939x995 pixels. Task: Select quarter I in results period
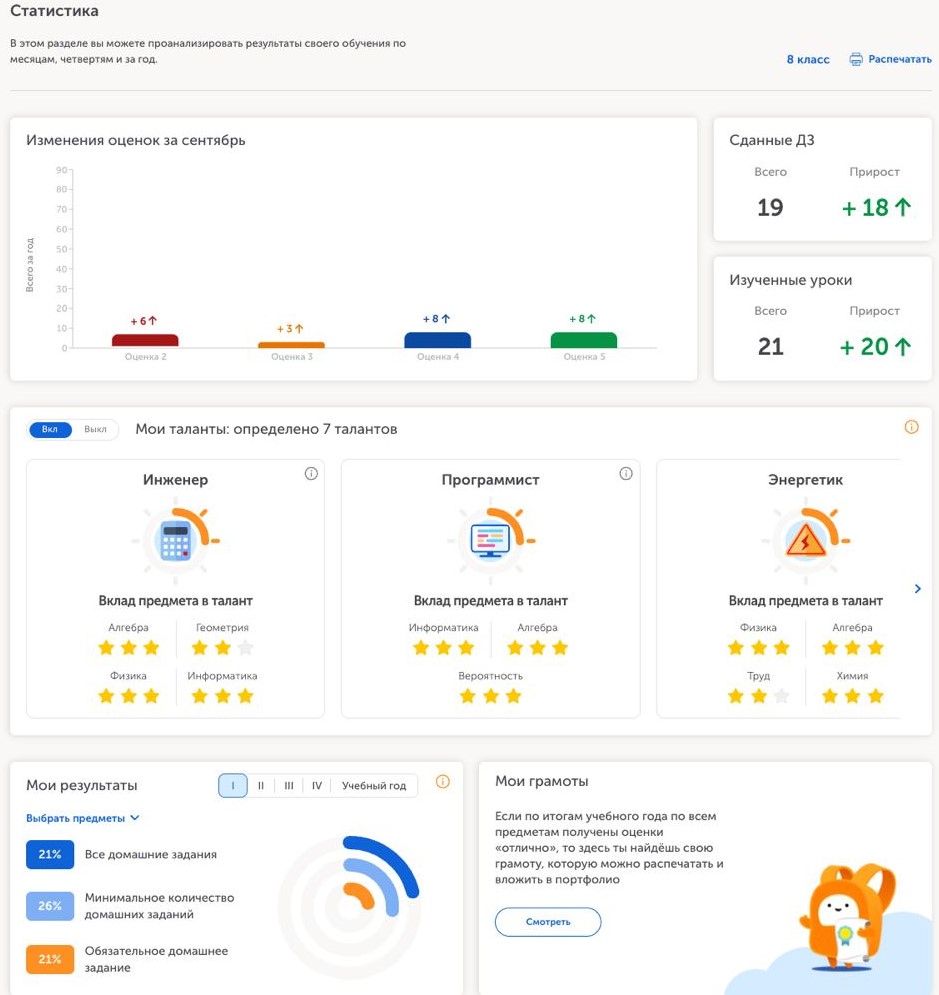point(233,786)
